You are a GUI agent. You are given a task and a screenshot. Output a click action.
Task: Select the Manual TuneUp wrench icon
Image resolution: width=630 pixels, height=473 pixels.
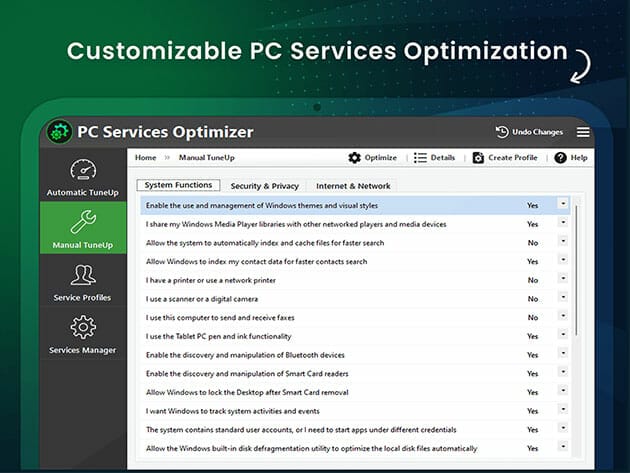click(x=82, y=222)
